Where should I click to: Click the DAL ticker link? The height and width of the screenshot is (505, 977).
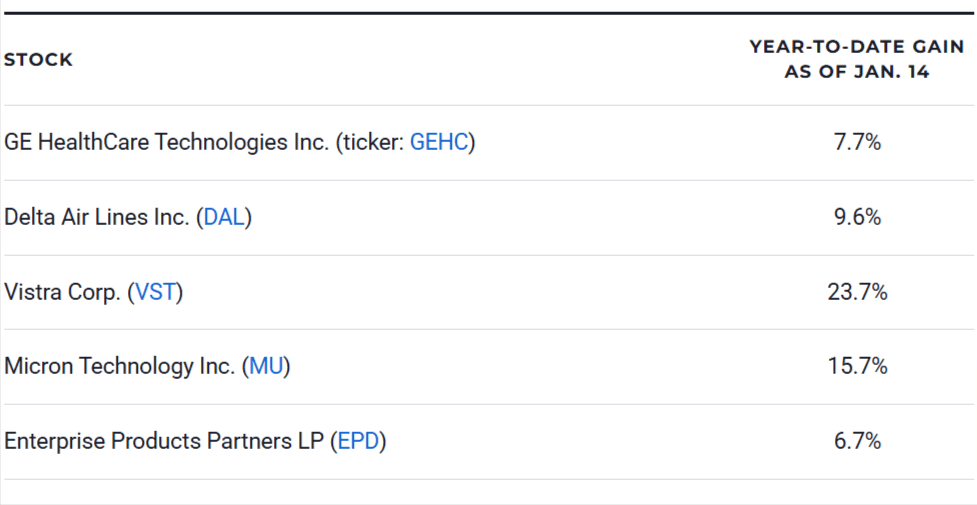(x=224, y=217)
